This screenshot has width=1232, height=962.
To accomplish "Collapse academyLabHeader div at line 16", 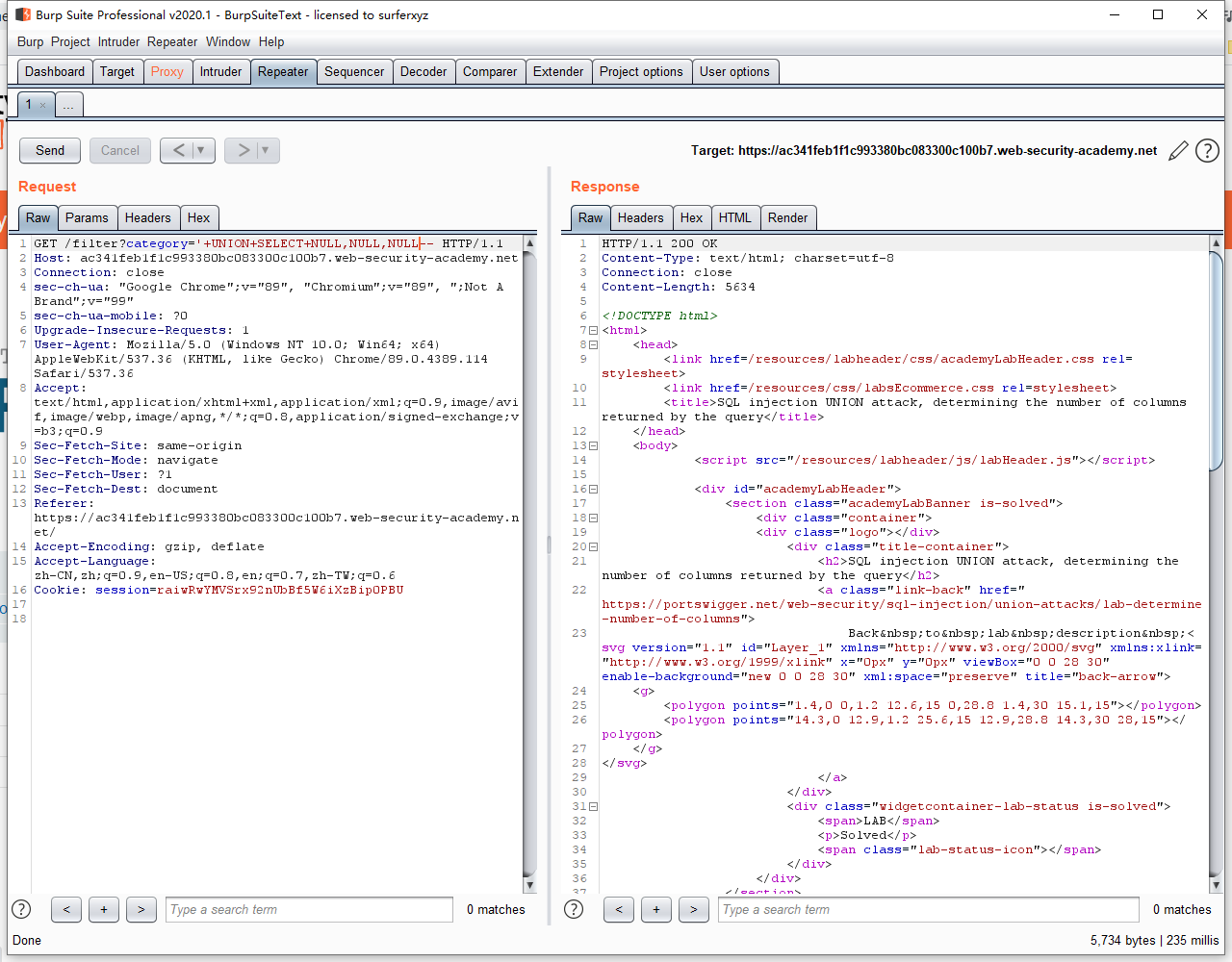I will tap(594, 489).
